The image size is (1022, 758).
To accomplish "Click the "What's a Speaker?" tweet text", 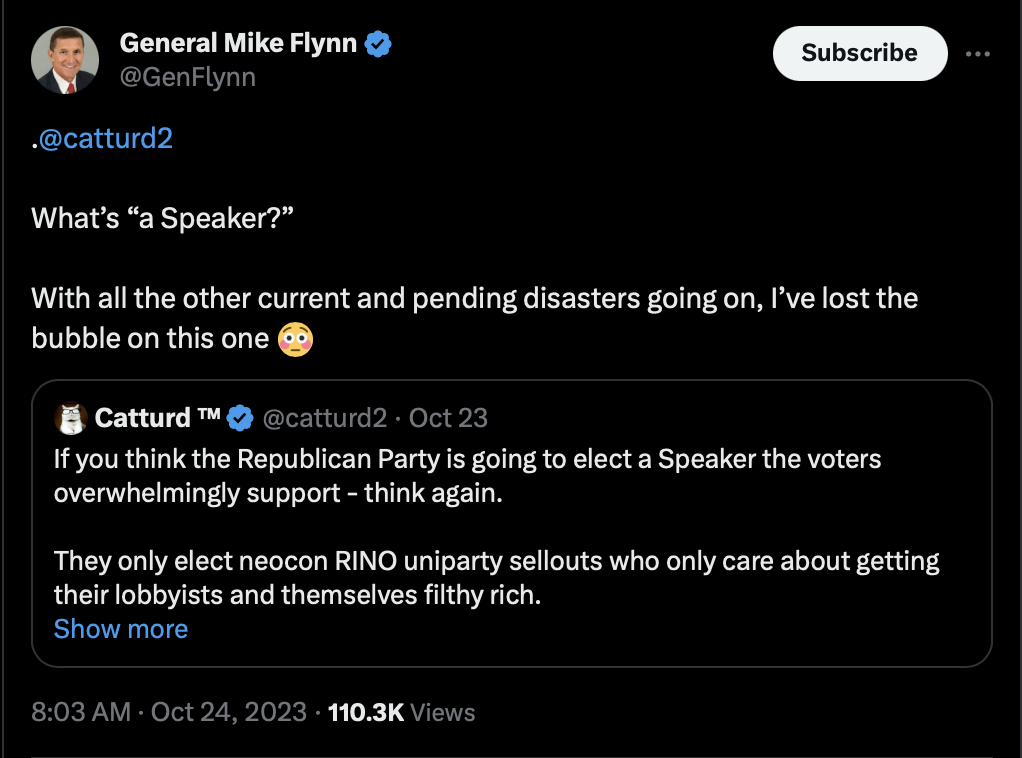I will pos(162,218).
